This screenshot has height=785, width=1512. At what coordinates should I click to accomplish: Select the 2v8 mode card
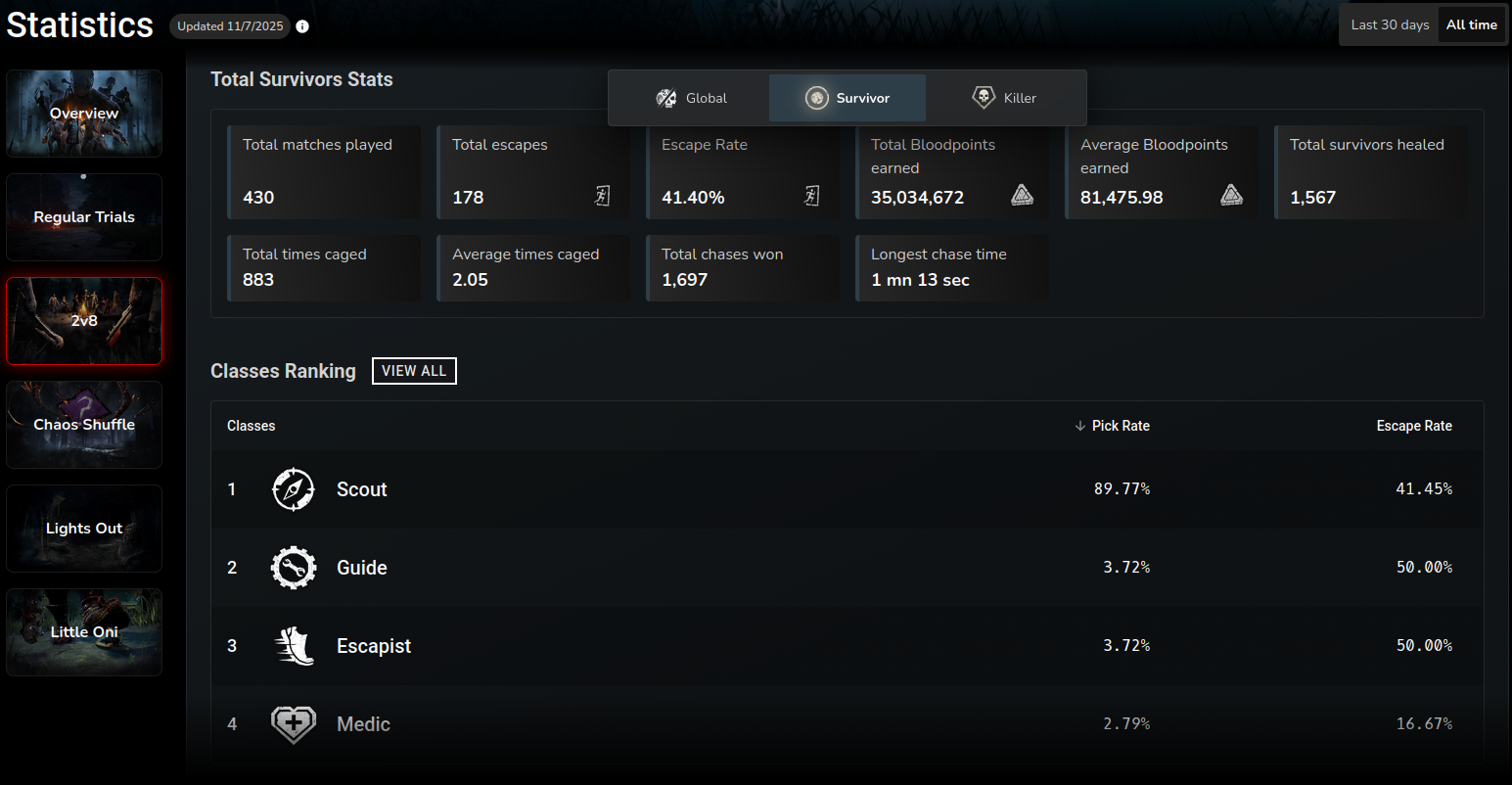pyautogui.click(x=84, y=321)
